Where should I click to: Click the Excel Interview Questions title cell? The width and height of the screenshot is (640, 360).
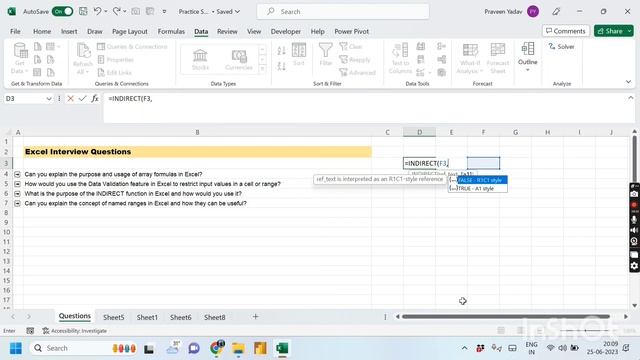point(198,152)
